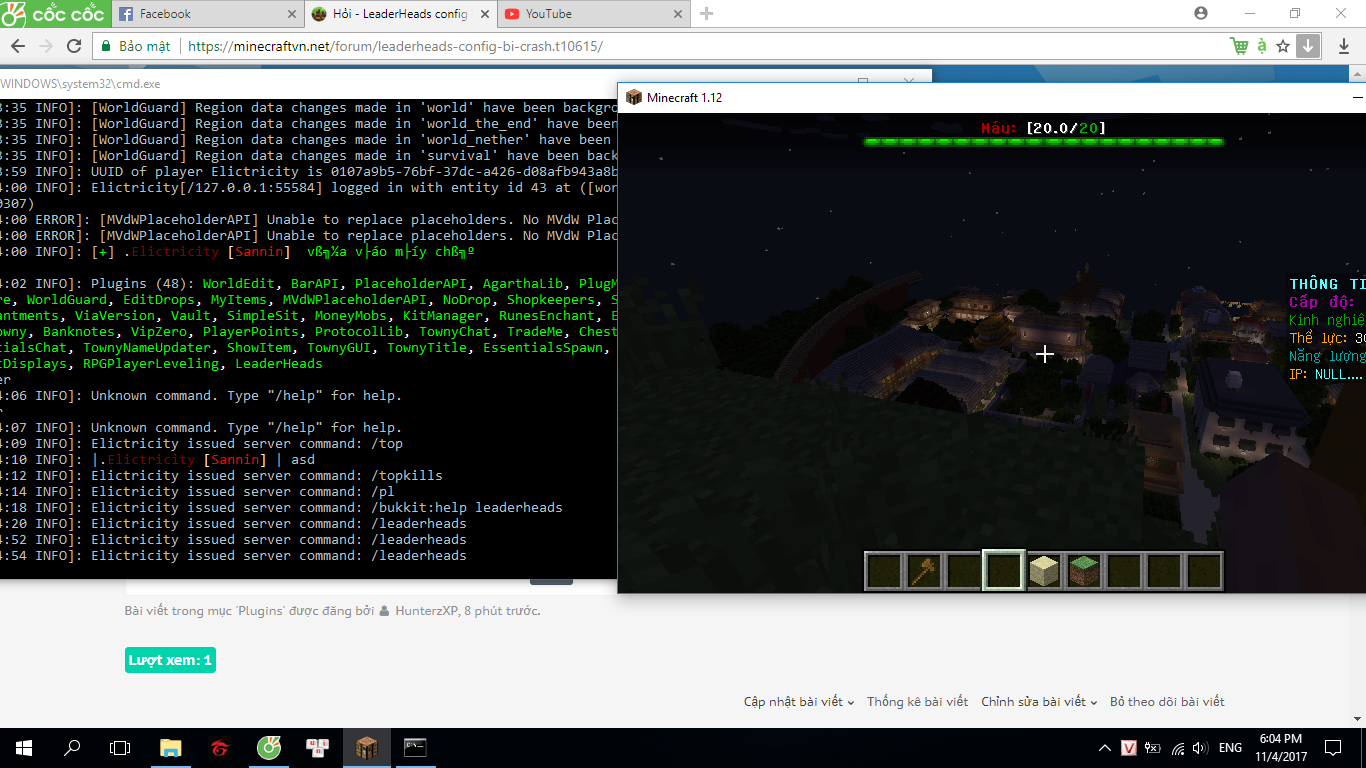Click the green padlock security icon
This screenshot has width=1366, height=768.
[106, 46]
